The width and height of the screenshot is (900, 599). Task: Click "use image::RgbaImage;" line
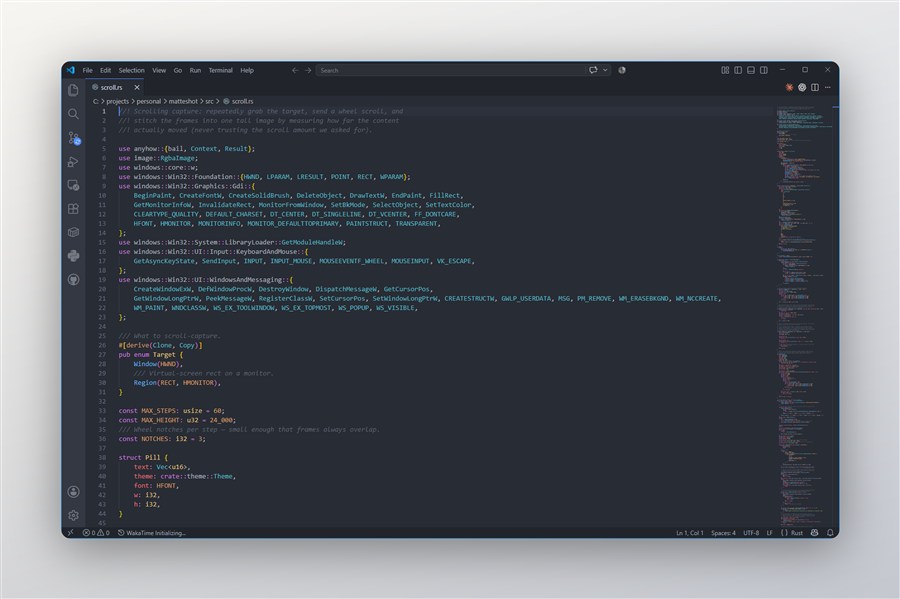[158, 158]
